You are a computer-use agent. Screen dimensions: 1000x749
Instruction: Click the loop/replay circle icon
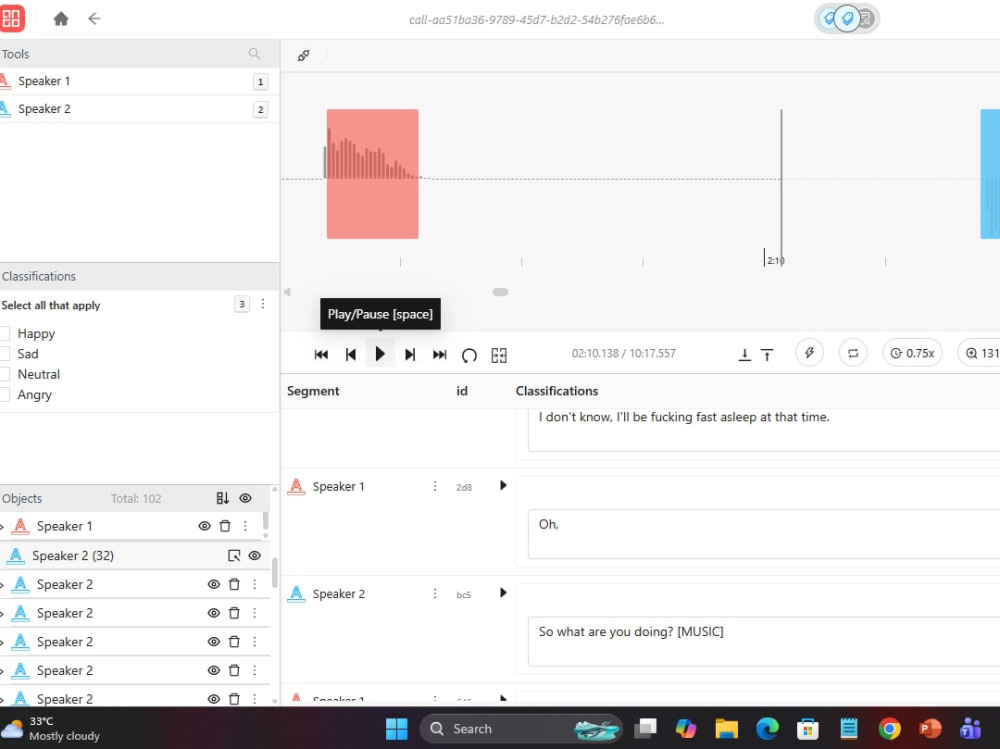pos(469,355)
